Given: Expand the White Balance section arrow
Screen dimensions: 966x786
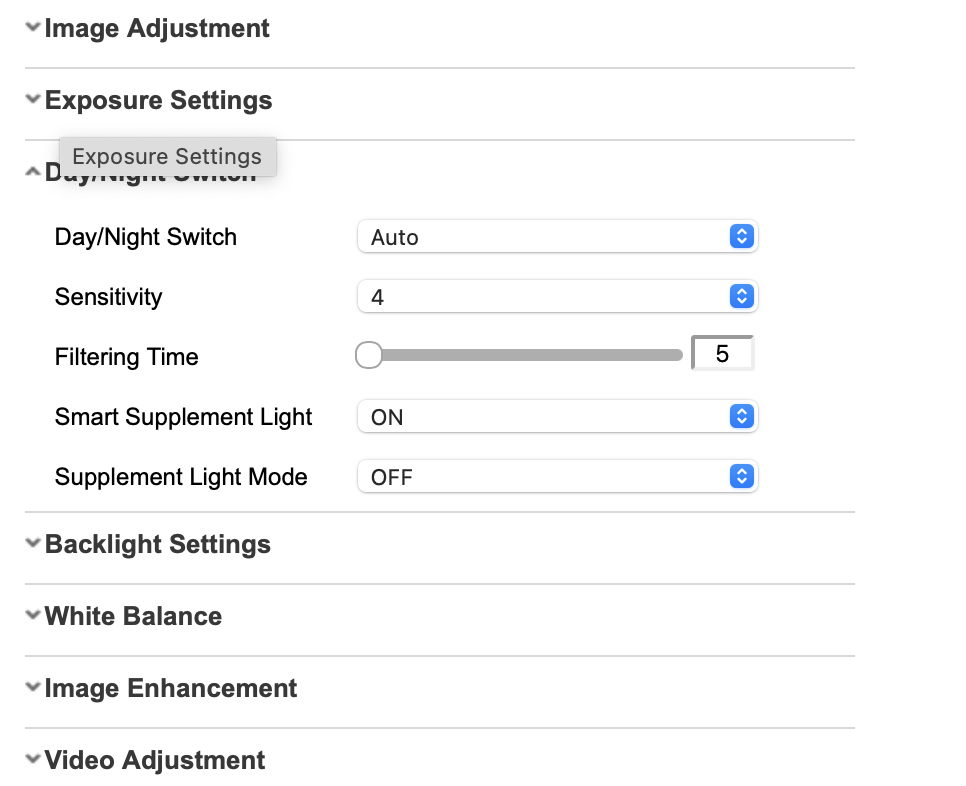Looking at the screenshot, I should click(x=34, y=616).
